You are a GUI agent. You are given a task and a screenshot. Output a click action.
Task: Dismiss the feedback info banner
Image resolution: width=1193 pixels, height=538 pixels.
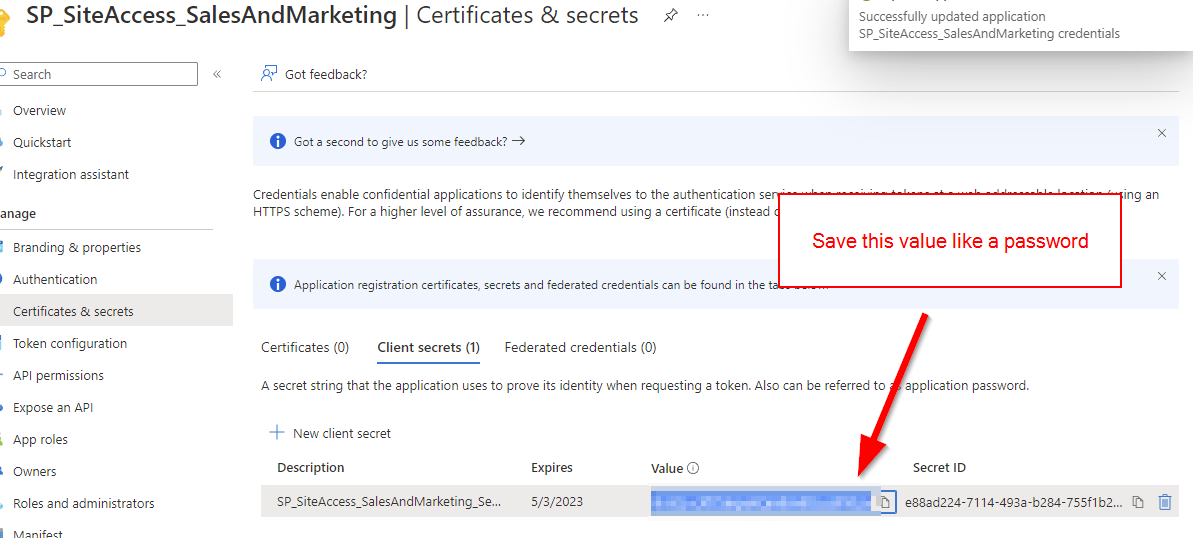(x=1161, y=133)
